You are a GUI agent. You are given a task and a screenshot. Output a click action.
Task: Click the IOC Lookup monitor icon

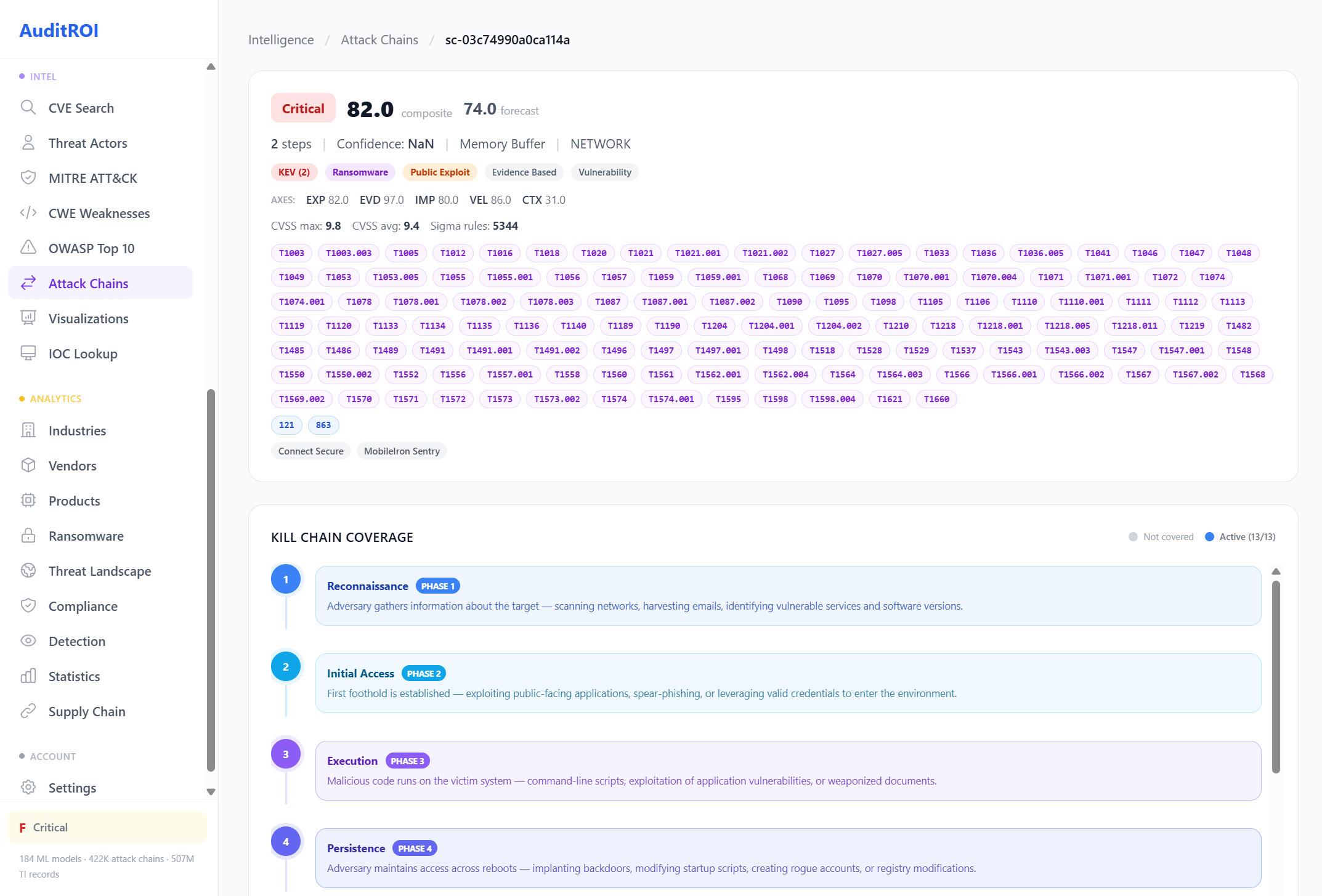tap(28, 353)
